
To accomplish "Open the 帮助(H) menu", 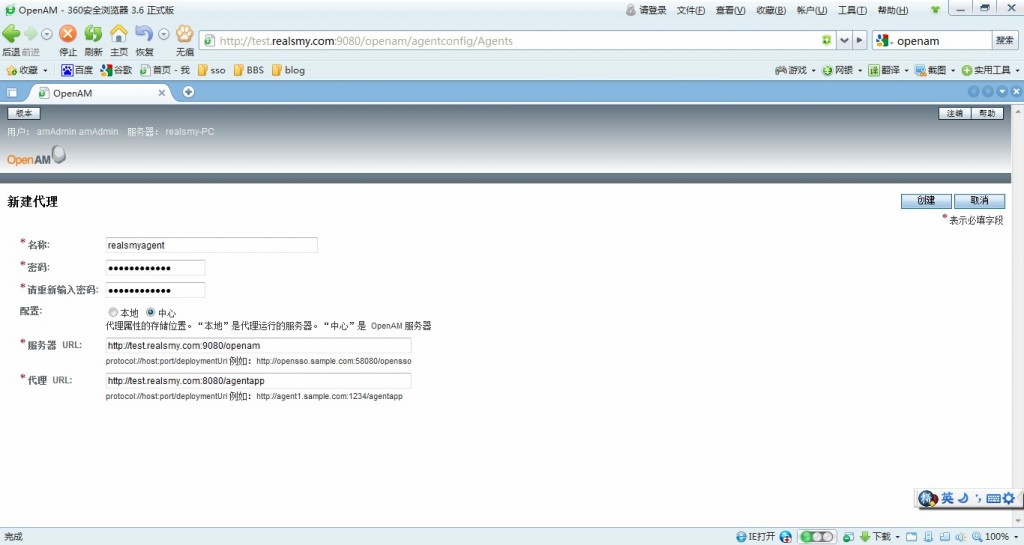I will (x=893, y=10).
